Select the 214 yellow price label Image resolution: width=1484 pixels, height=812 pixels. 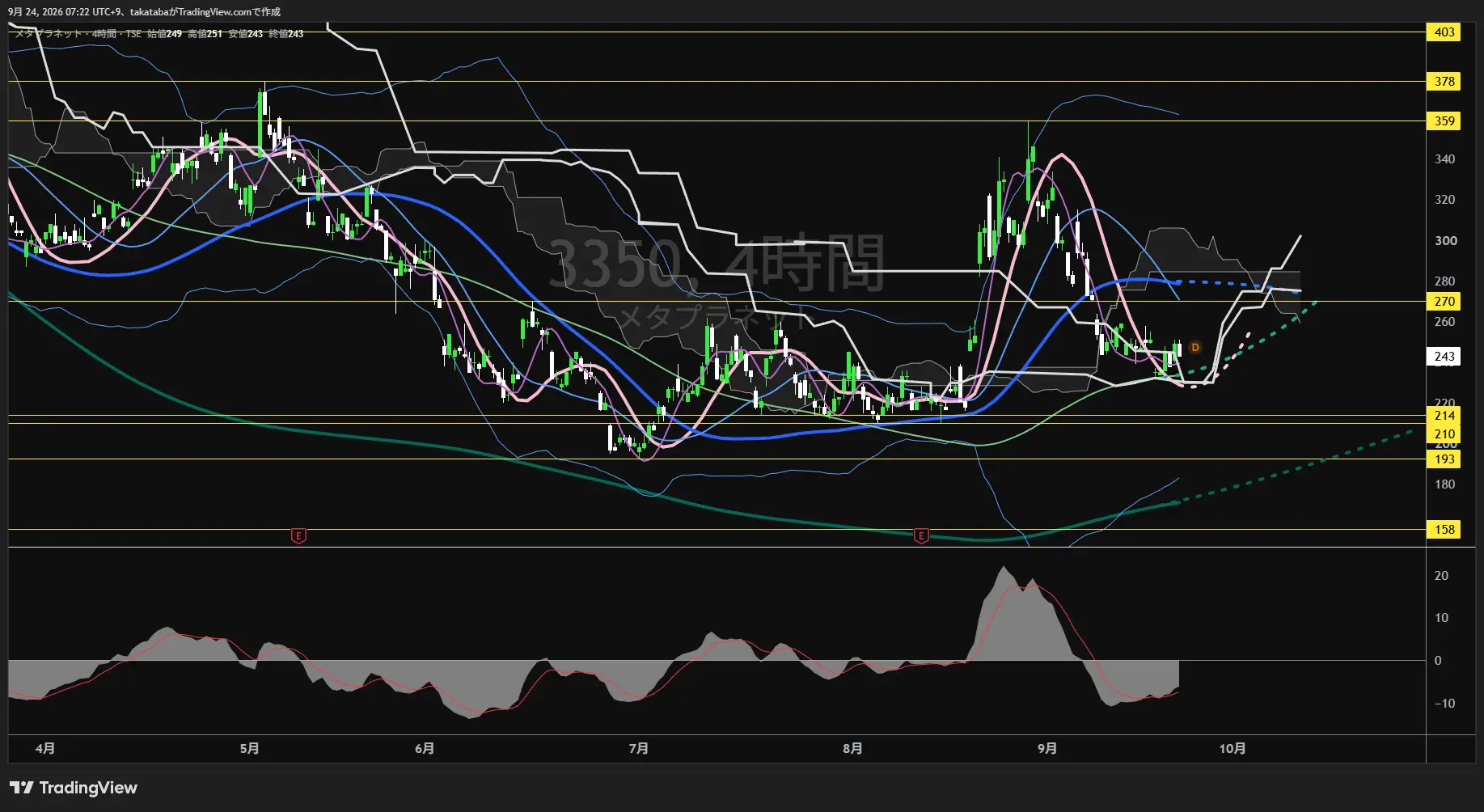[x=1444, y=416]
